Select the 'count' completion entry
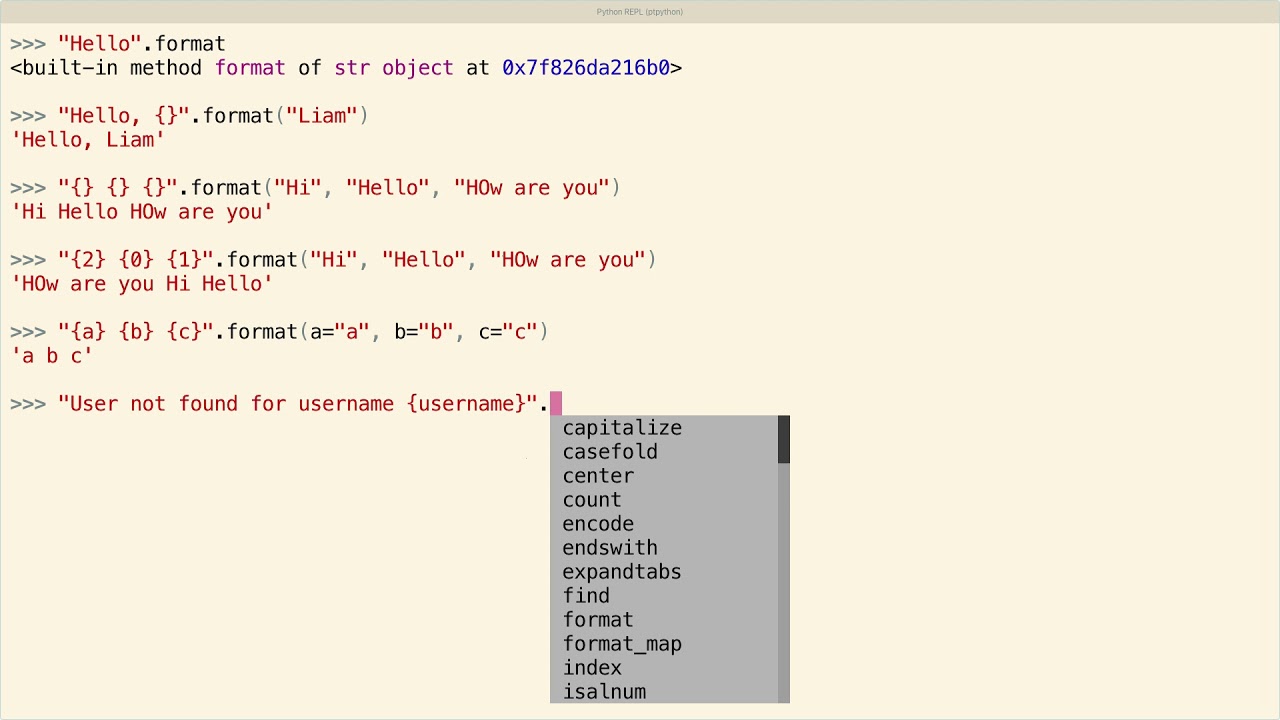1280x720 pixels. coord(592,500)
